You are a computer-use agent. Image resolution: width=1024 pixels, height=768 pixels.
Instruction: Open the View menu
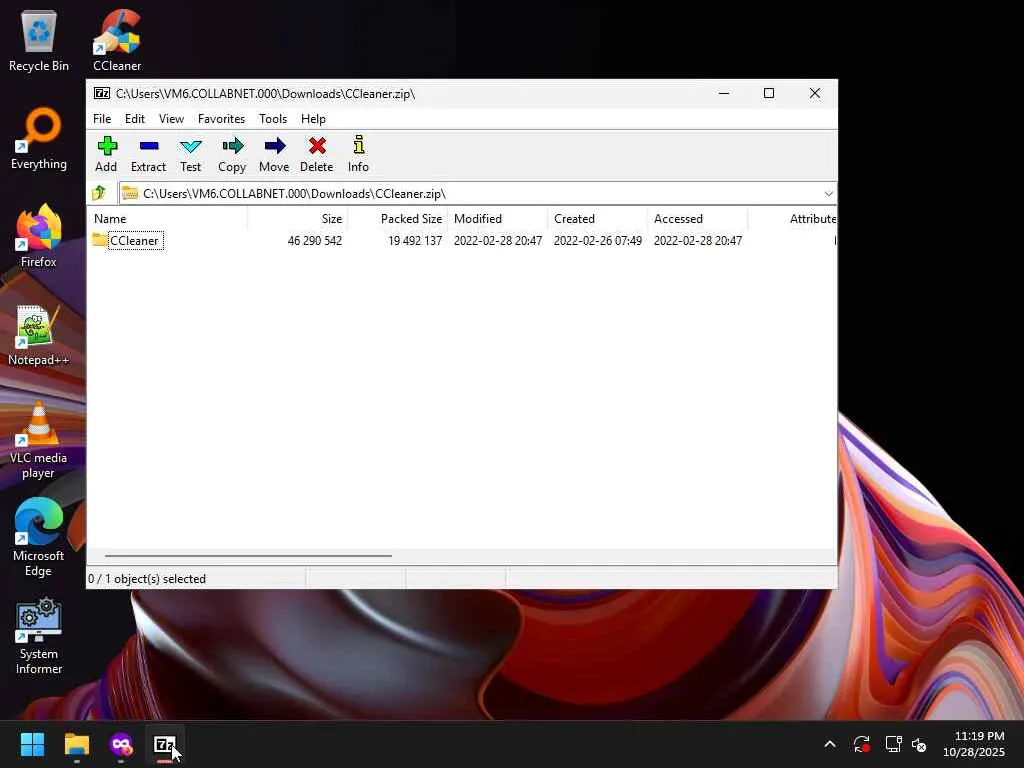tap(171, 119)
